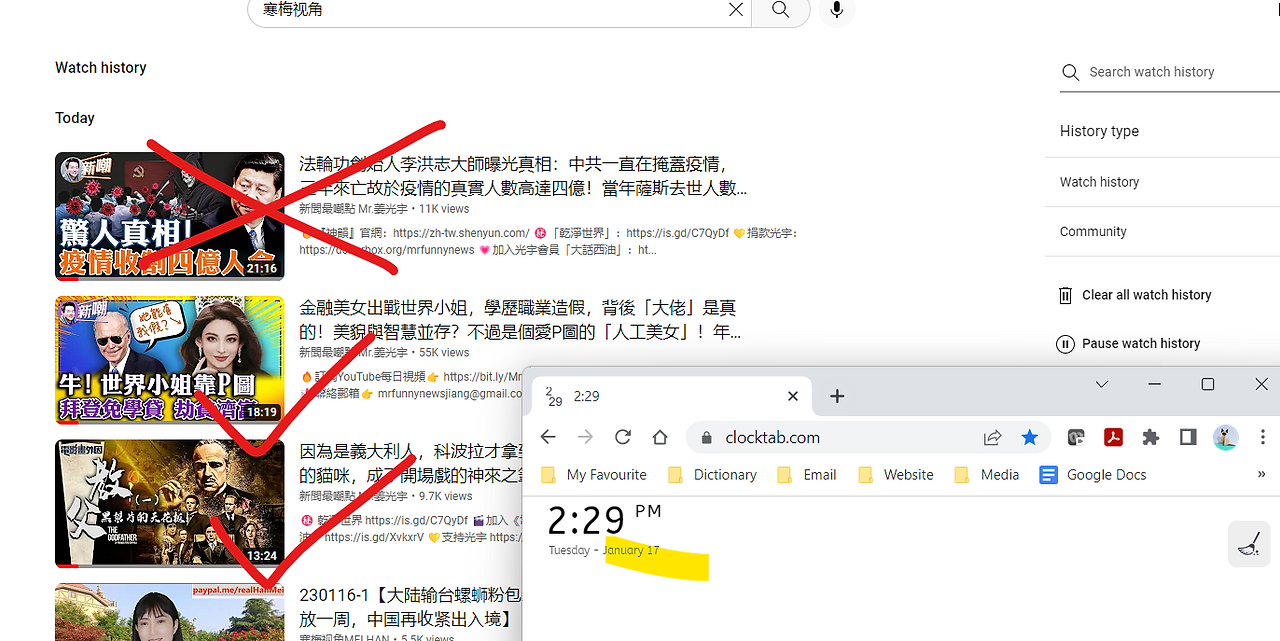The width and height of the screenshot is (1280, 641).
Task: Open the Extensions puzzle piece menu
Action: 1151,437
